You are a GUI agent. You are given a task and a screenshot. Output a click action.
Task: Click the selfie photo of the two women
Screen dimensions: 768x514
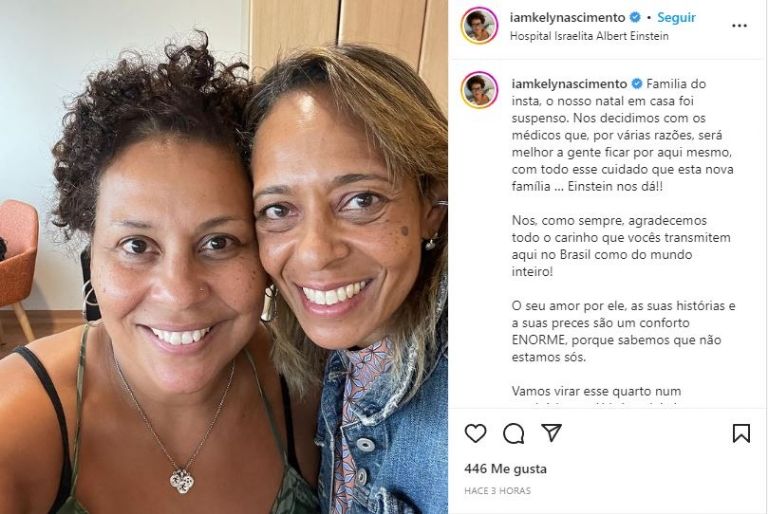[x=224, y=257]
